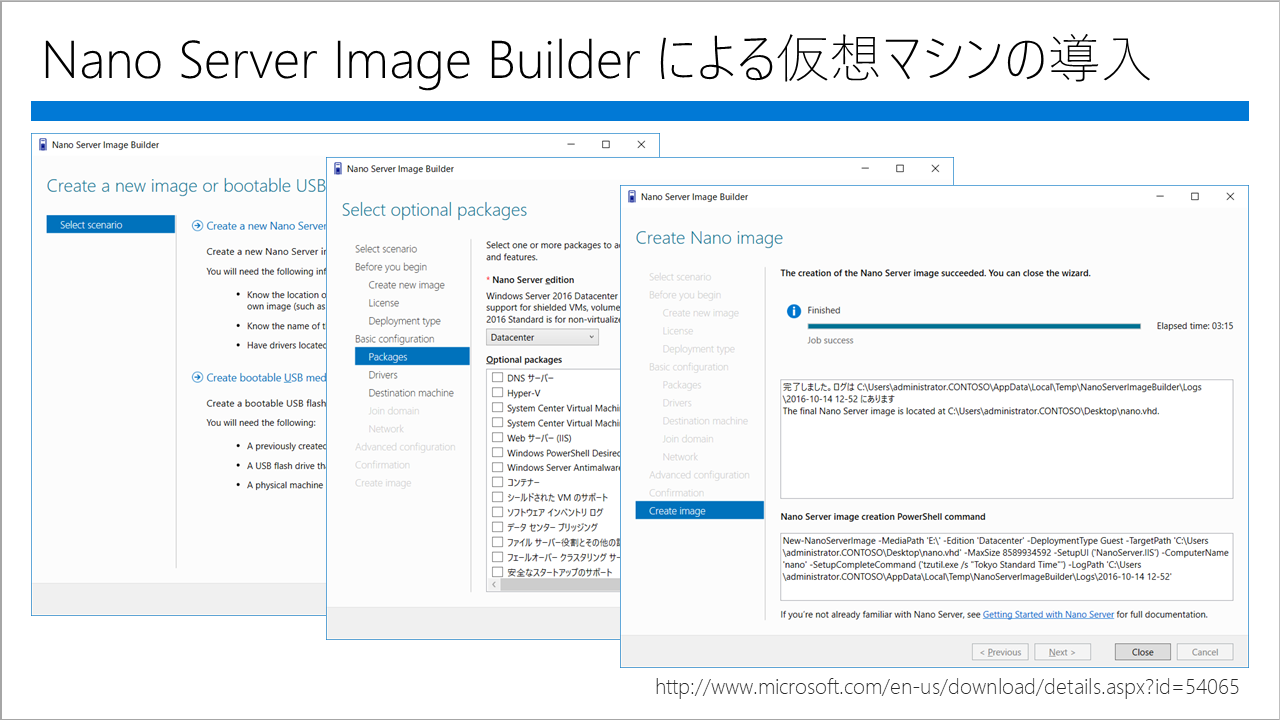Minimize the Create Nano image window

click(1158, 197)
